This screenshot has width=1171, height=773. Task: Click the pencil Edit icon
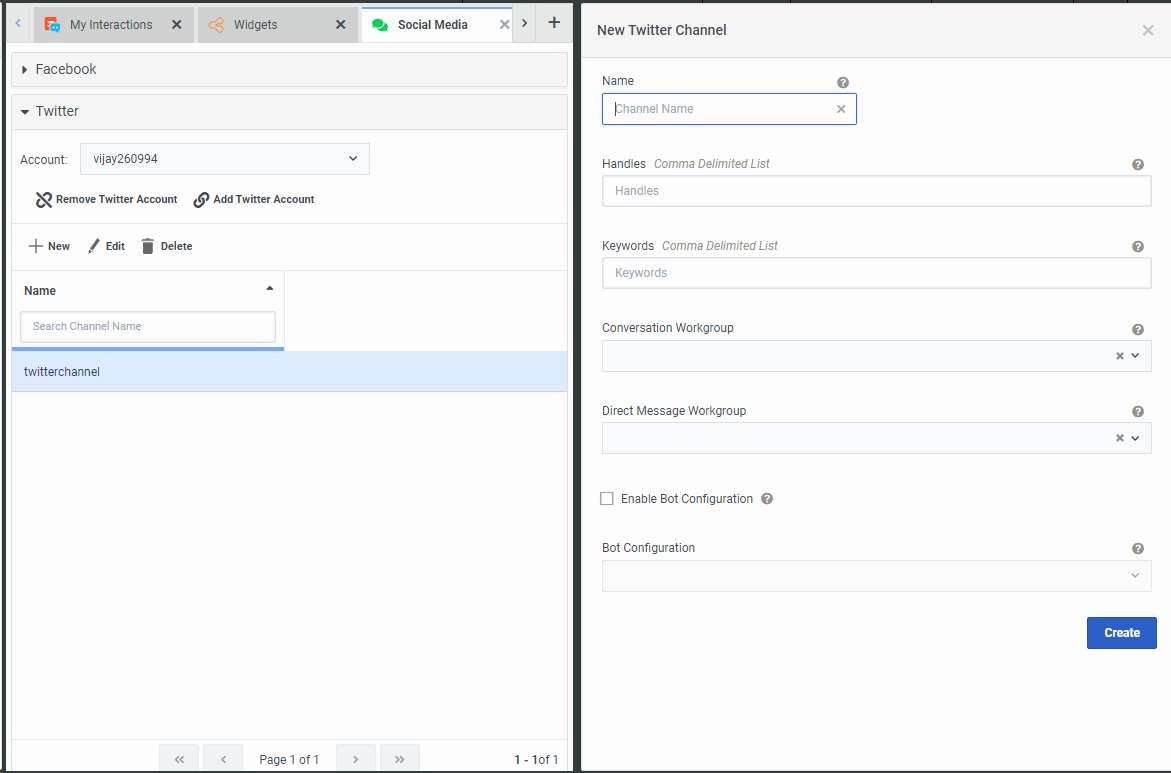94,246
